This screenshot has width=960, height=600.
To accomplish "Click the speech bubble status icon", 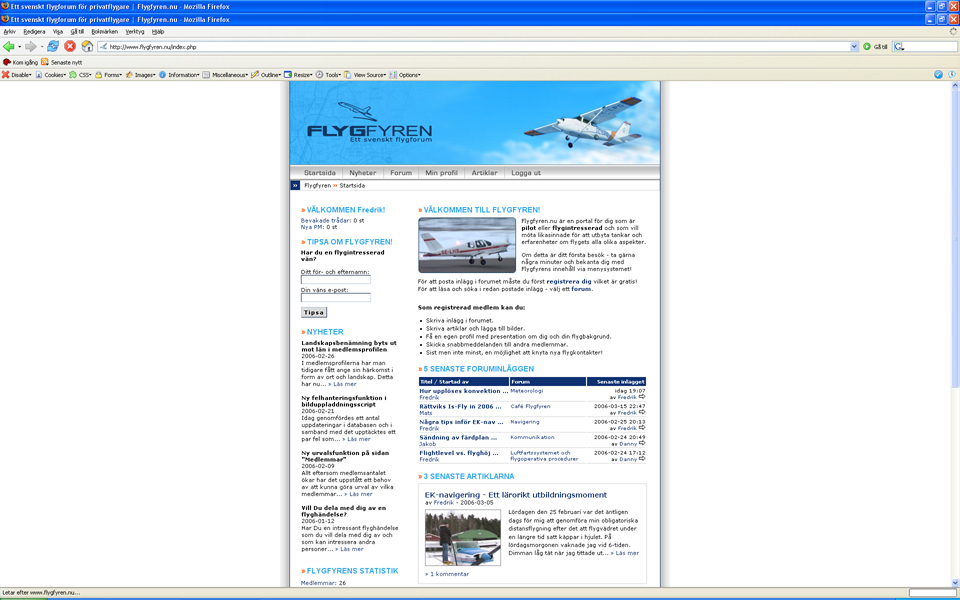I will [x=952, y=75].
